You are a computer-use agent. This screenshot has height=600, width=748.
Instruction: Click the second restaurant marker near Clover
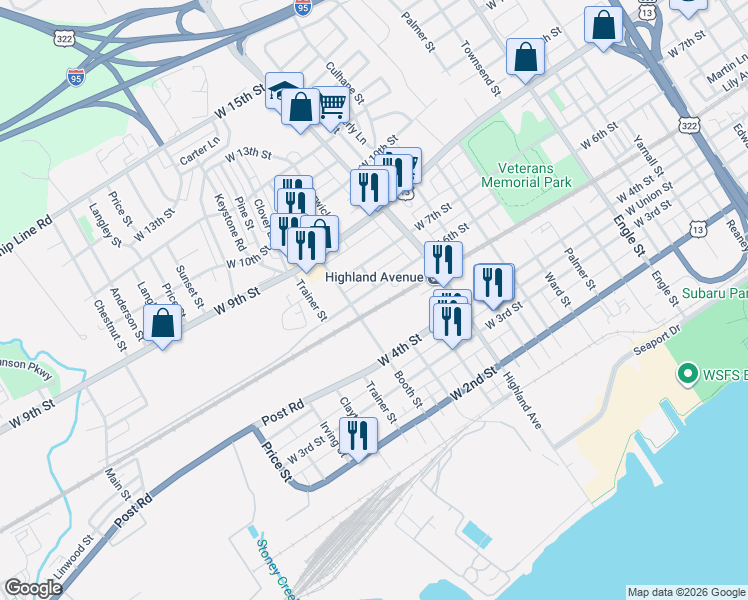coord(296,203)
